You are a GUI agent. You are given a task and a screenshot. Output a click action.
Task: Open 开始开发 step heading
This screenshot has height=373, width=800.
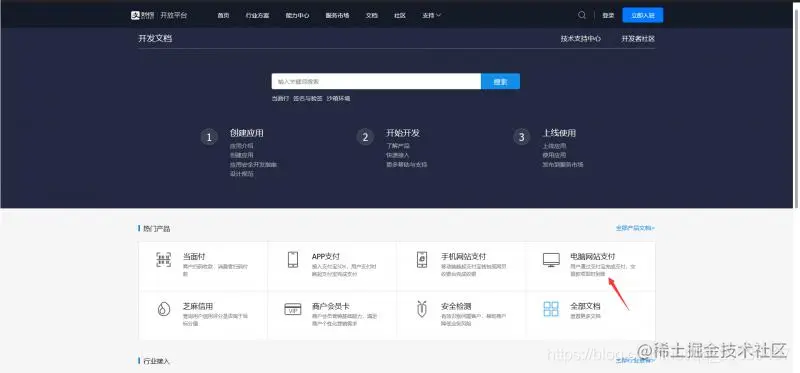403,133
